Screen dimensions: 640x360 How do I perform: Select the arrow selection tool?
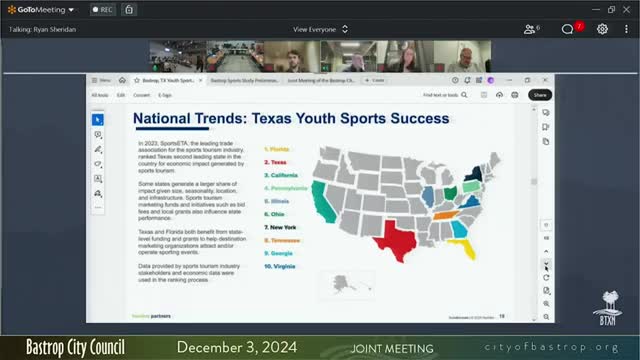(x=98, y=120)
